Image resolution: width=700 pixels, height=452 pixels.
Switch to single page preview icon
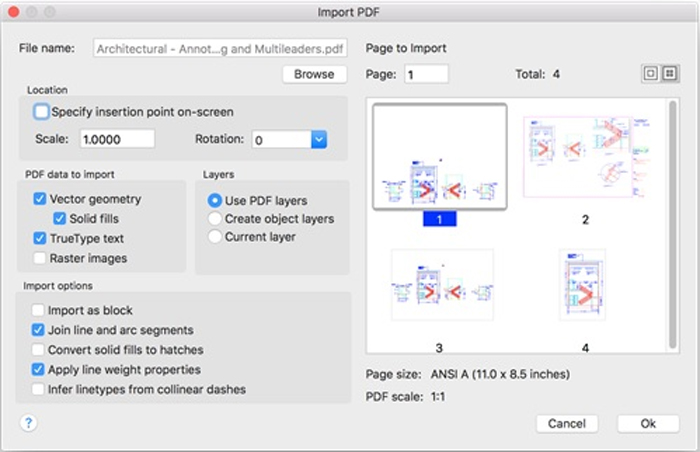pos(651,74)
